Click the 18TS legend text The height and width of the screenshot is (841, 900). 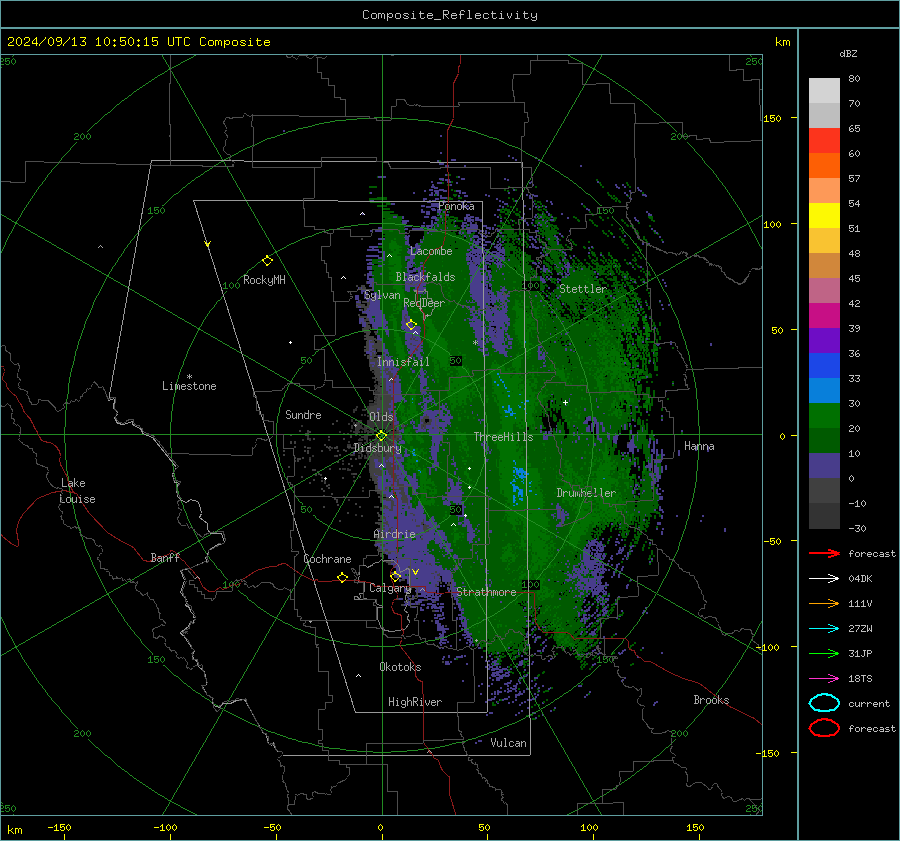[860, 679]
